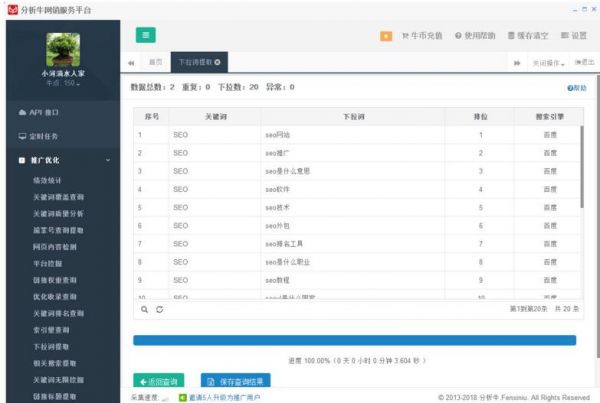Screen dimensions: 600x403
Task: Expand the user profile dropdown under avatar
Action: click(62, 82)
